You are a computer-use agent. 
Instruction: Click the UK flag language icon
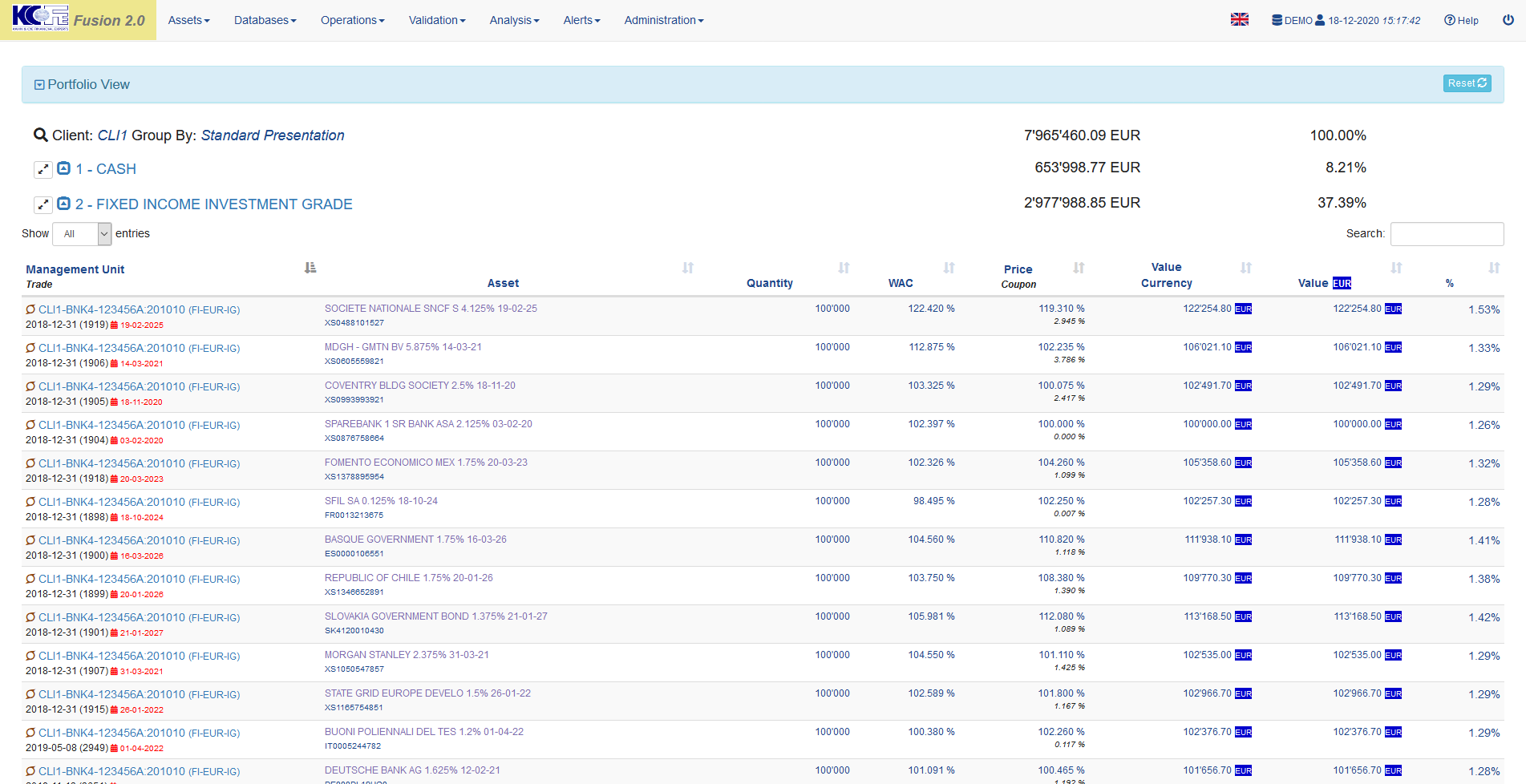(1239, 20)
